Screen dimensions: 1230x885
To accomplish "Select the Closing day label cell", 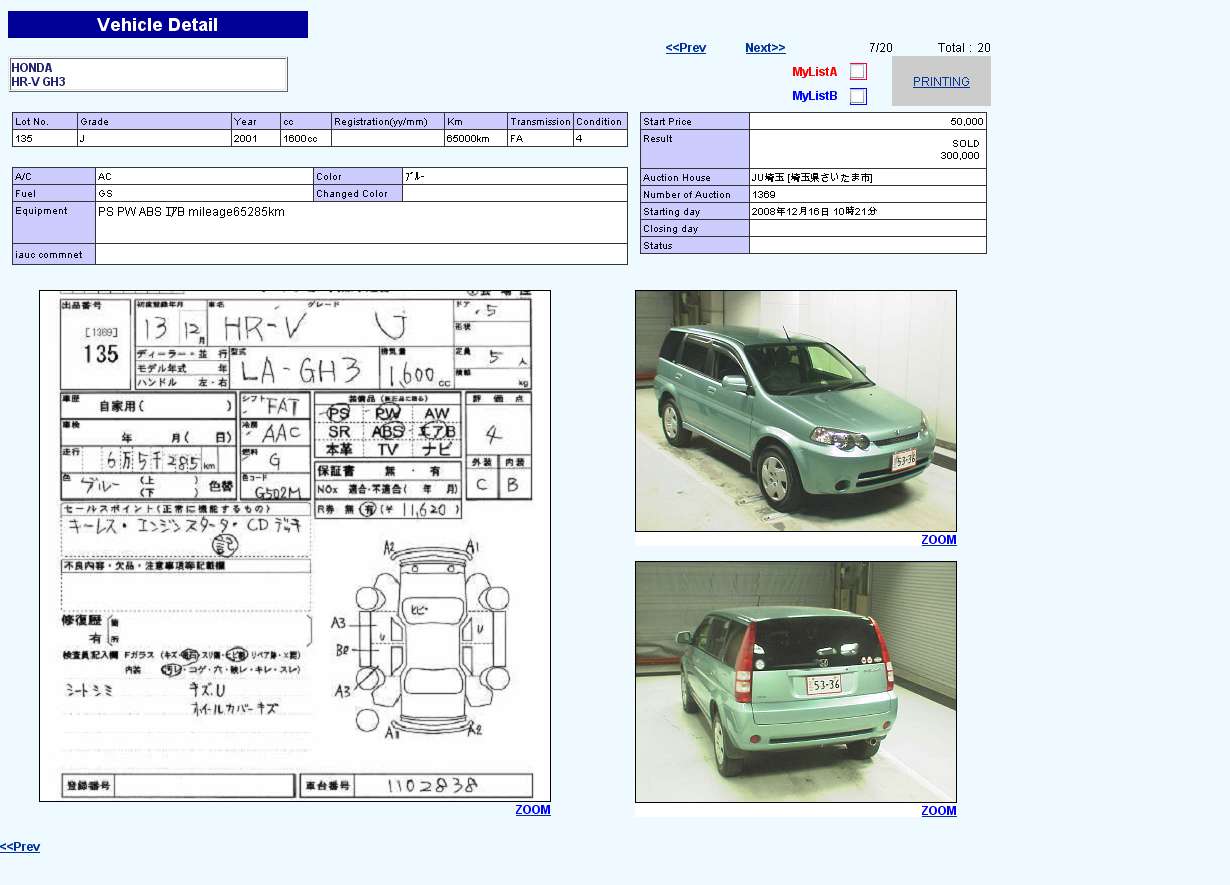I will click(x=695, y=229).
